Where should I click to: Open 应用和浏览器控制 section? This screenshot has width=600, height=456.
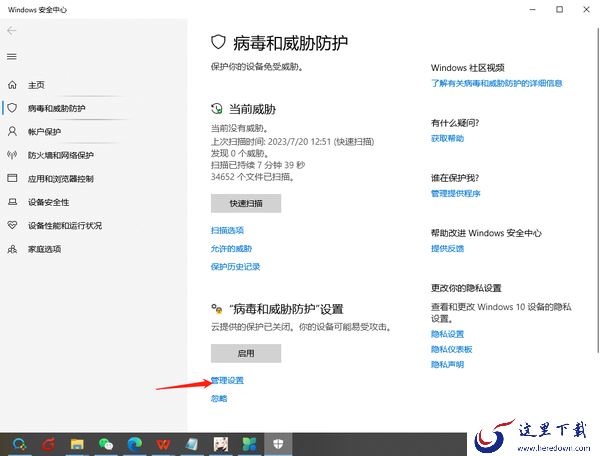tap(60, 179)
